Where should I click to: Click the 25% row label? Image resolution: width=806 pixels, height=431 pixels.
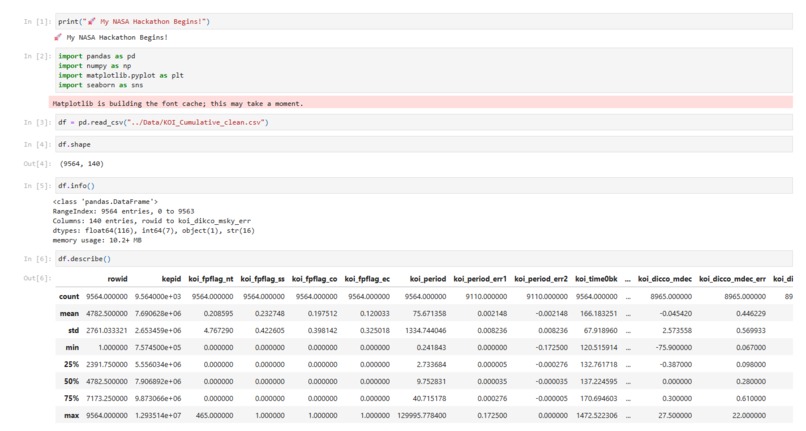[x=71, y=365]
